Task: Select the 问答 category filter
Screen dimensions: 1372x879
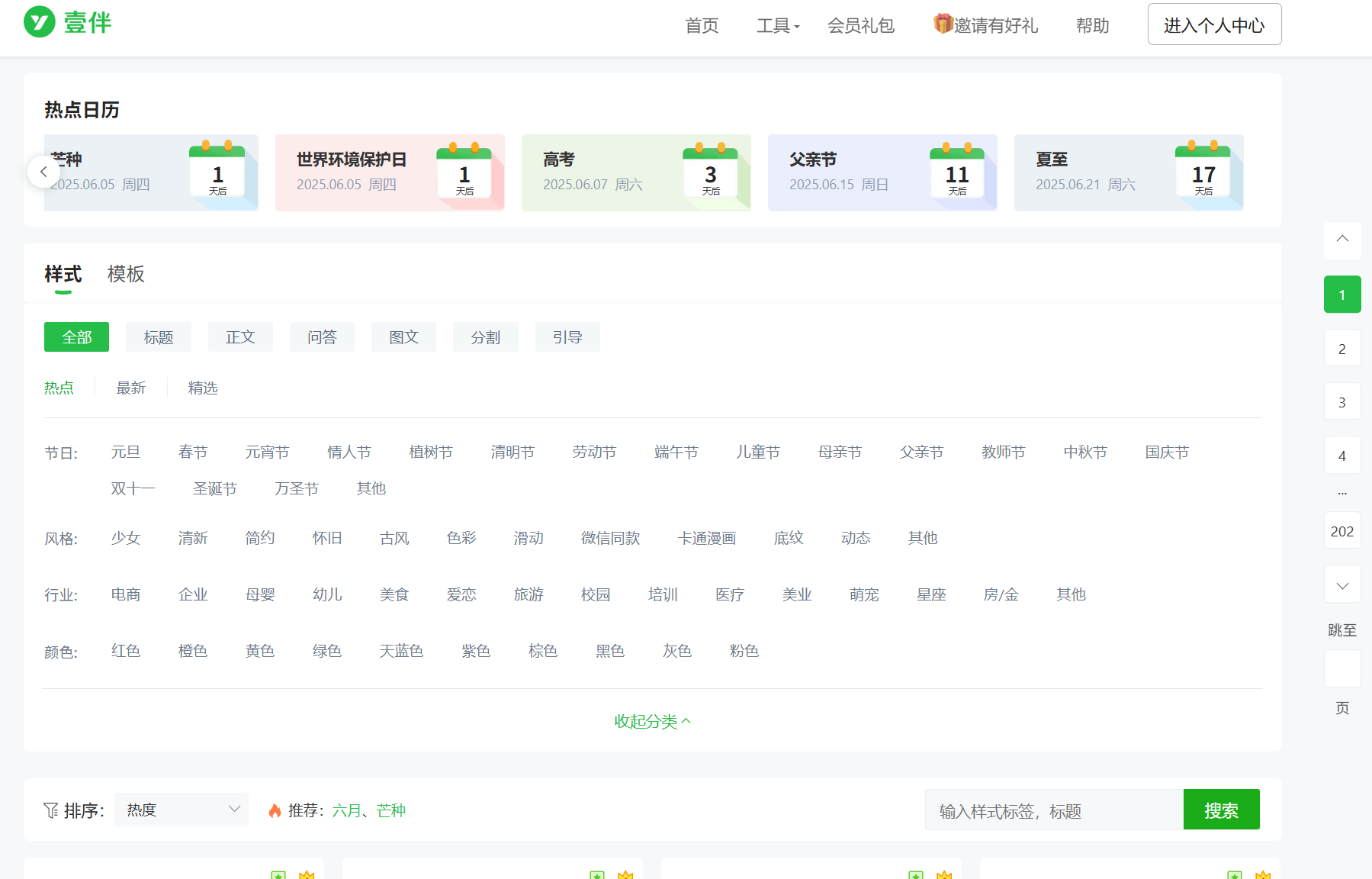Action: 322,337
